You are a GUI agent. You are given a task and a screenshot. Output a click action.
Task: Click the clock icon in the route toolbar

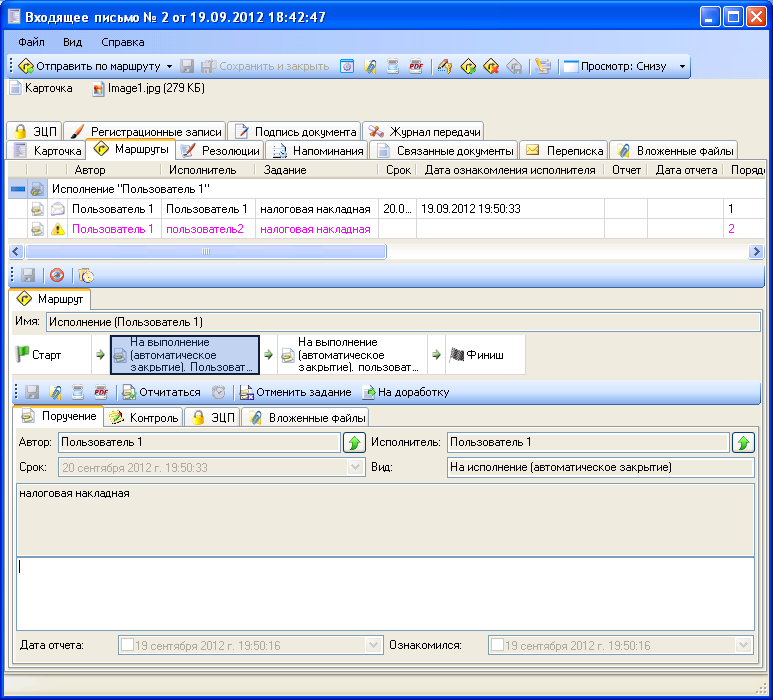87,274
